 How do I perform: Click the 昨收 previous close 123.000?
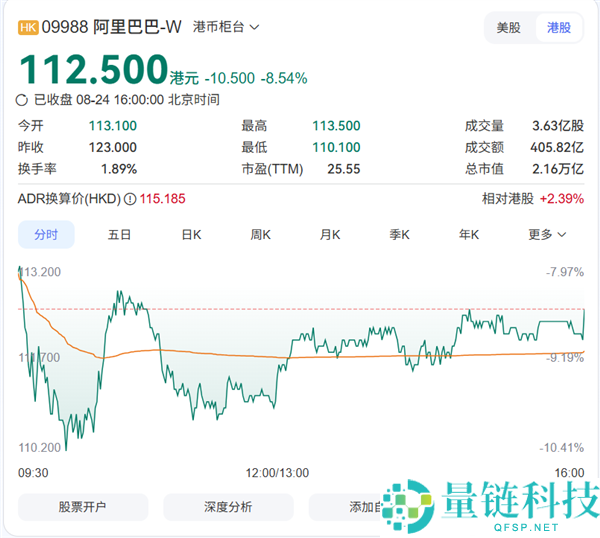[x=113, y=147]
